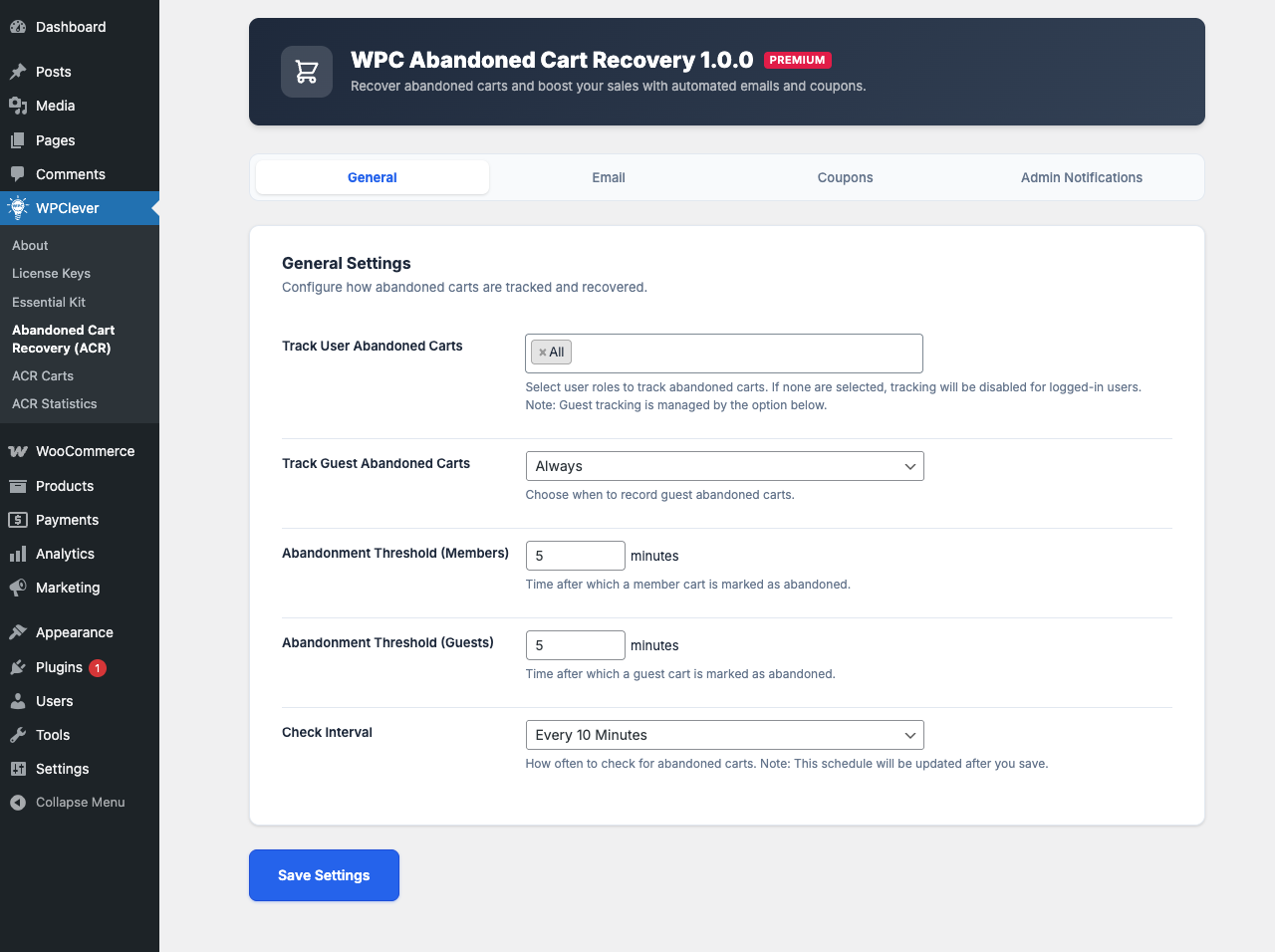Click the shopping cart icon in header
This screenshot has width=1275, height=952.
pyautogui.click(x=307, y=72)
